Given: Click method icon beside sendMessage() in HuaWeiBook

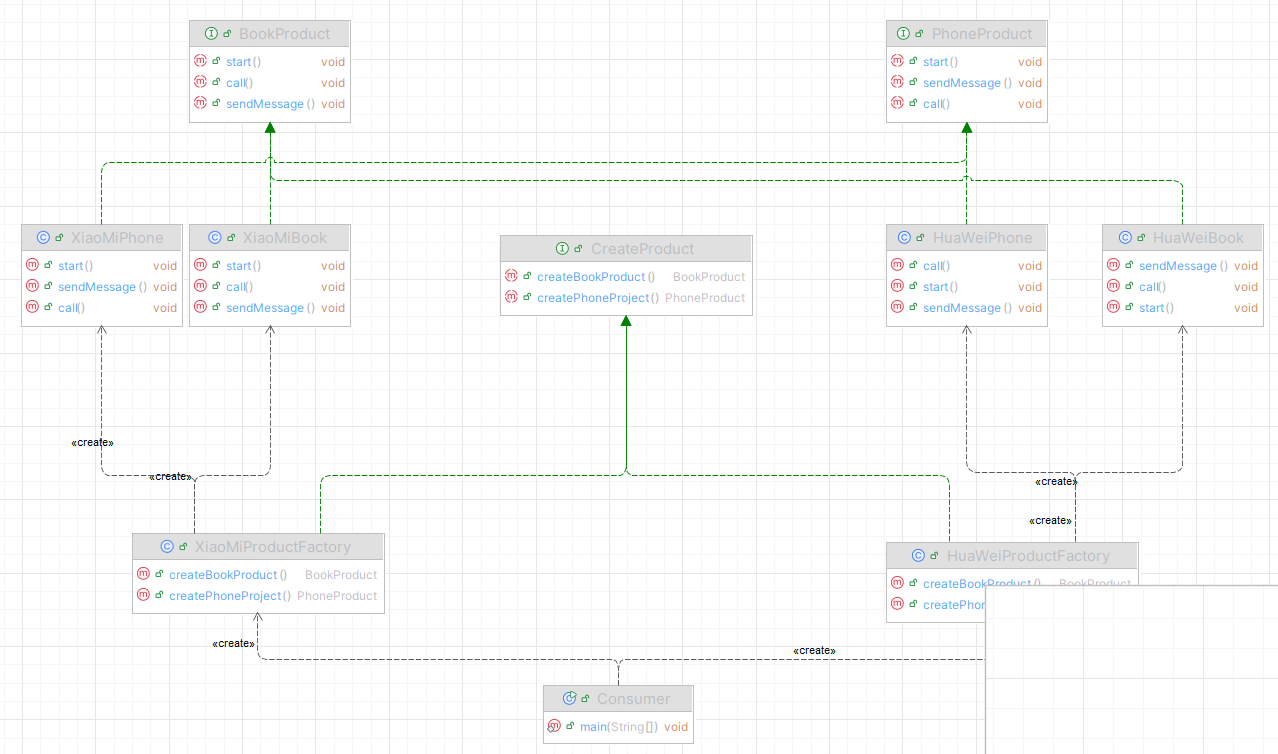Looking at the screenshot, I should click(1113, 265).
